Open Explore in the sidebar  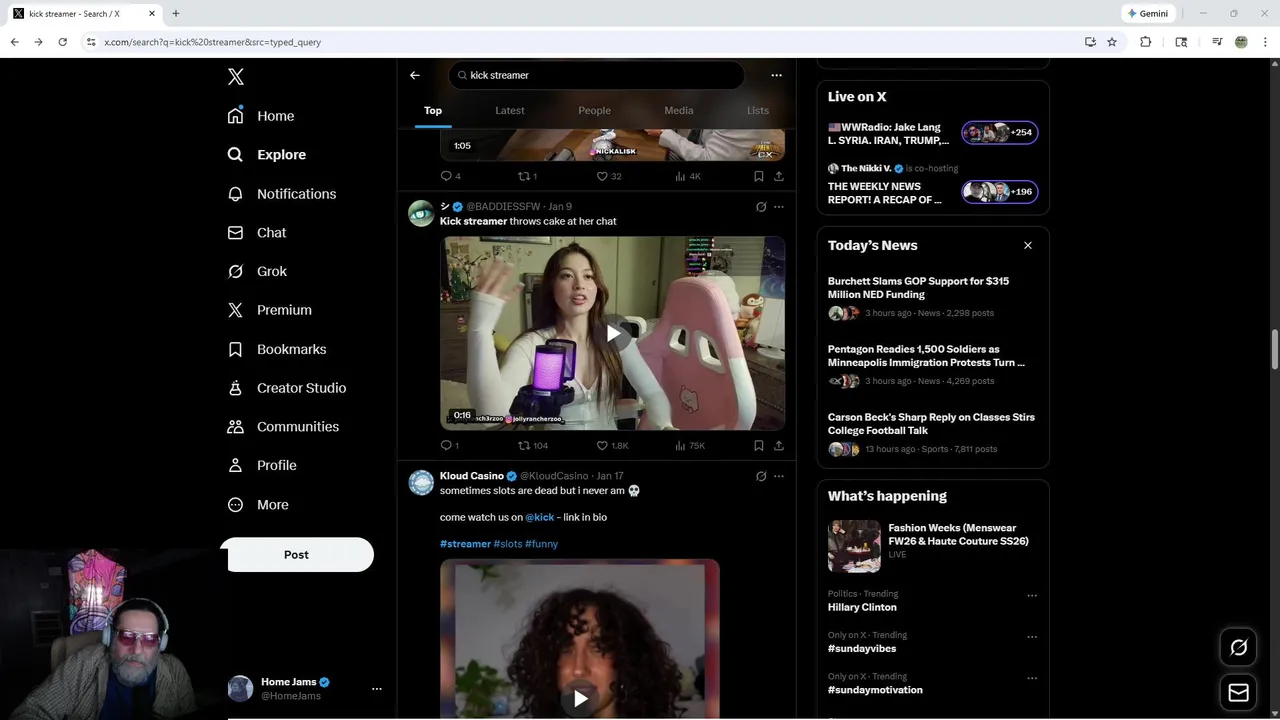267,155
